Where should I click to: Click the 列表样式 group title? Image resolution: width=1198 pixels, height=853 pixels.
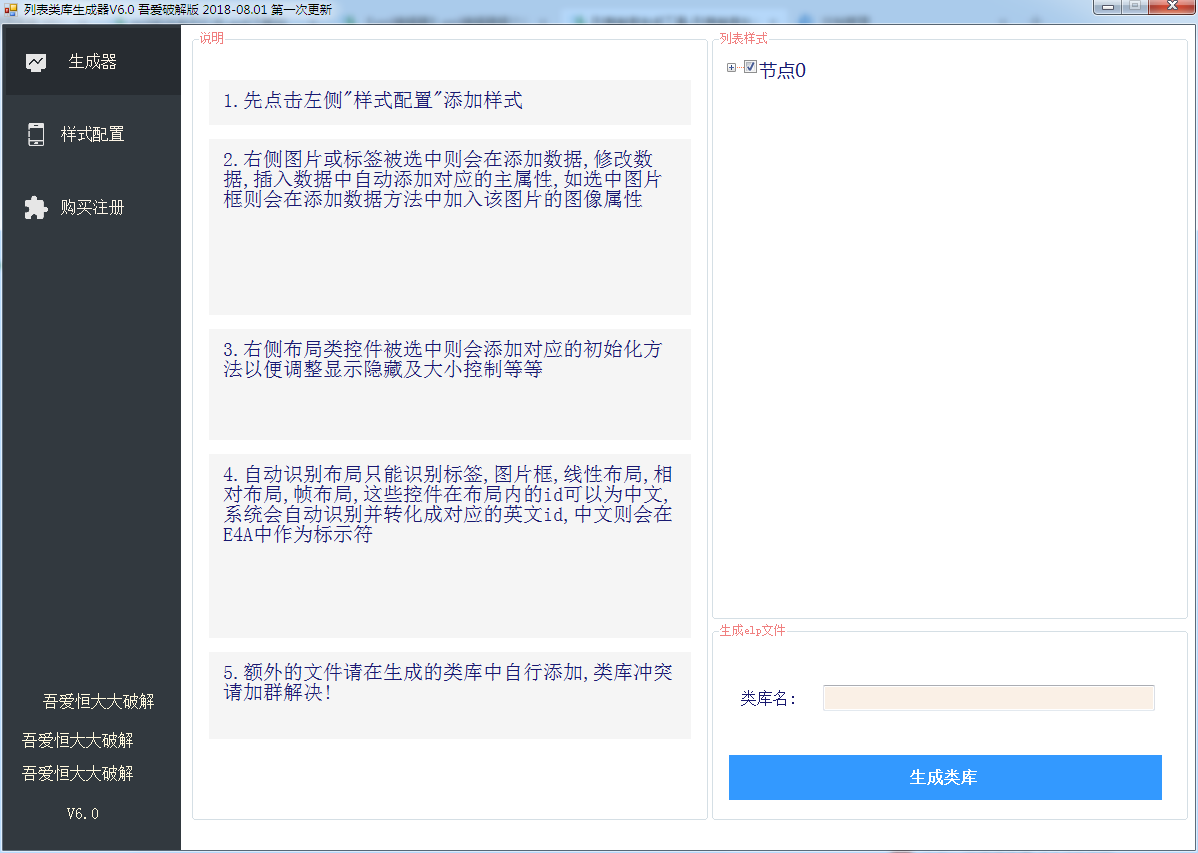point(743,38)
